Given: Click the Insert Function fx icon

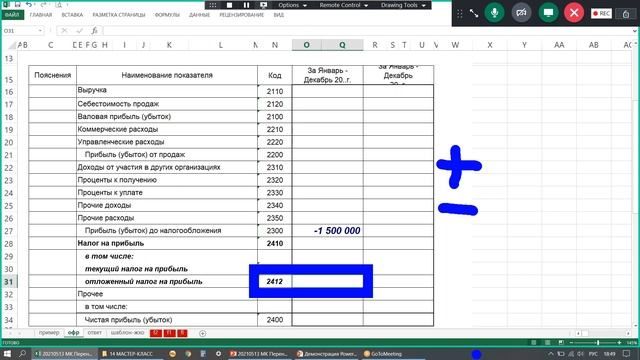Looking at the screenshot, I should click(94, 31).
